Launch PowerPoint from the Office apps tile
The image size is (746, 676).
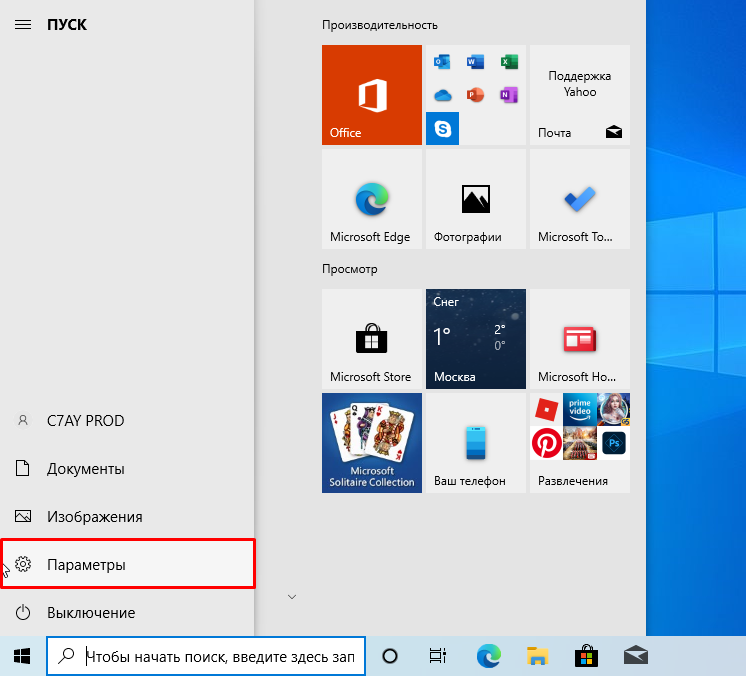(475, 95)
